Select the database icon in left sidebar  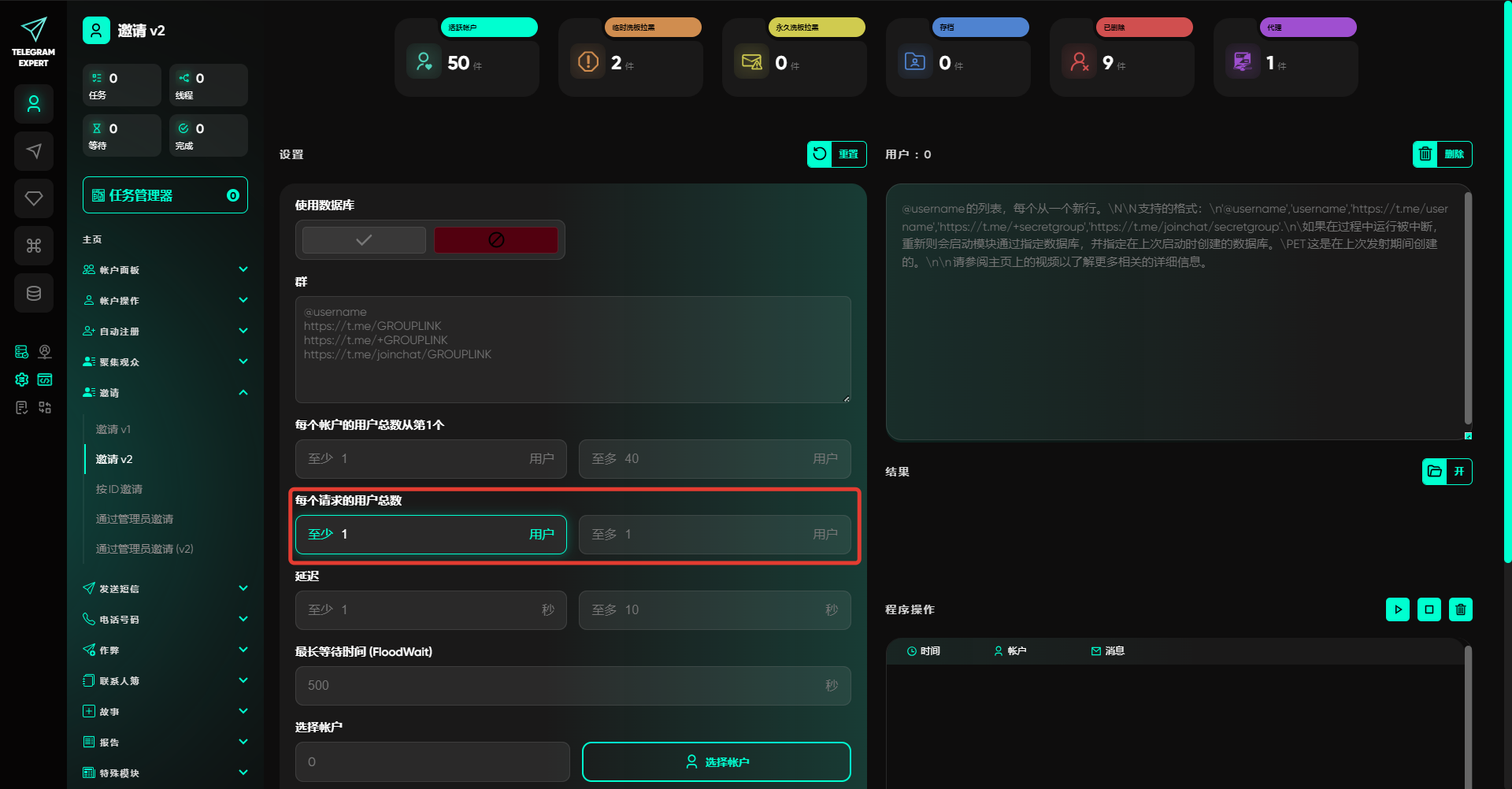pyautogui.click(x=34, y=293)
